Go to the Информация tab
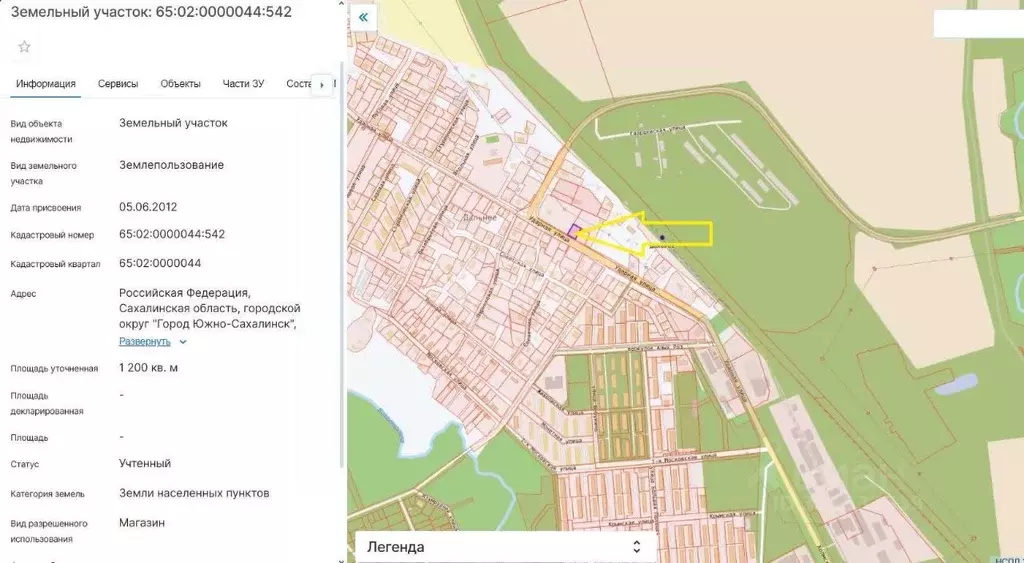Screen dimensions: 1024x563 pyautogui.click(x=46, y=84)
